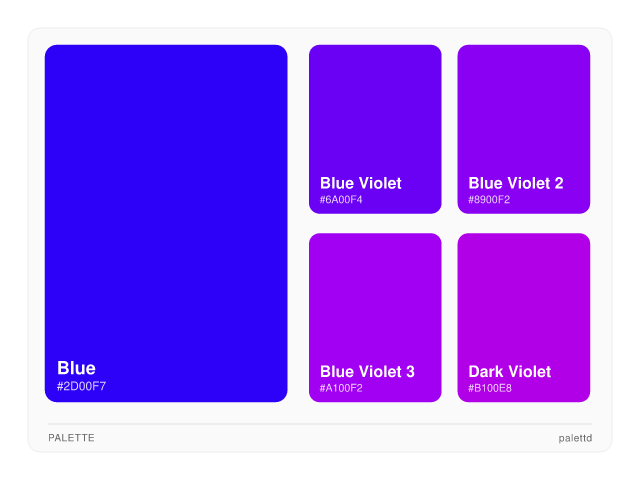640x480 pixels.
Task: Pick the Blue Violet swatch
Action: 375,110
